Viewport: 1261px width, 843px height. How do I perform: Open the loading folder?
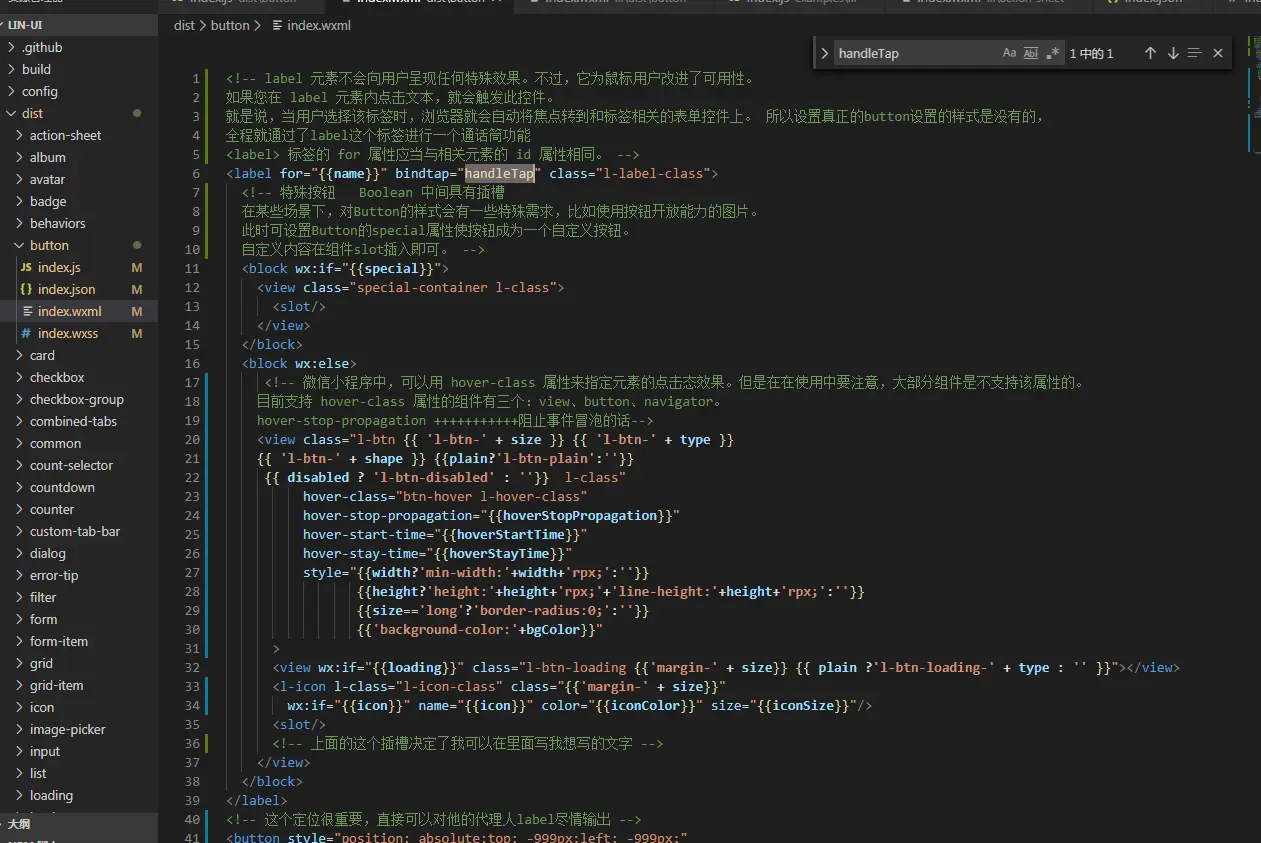click(x=79, y=795)
